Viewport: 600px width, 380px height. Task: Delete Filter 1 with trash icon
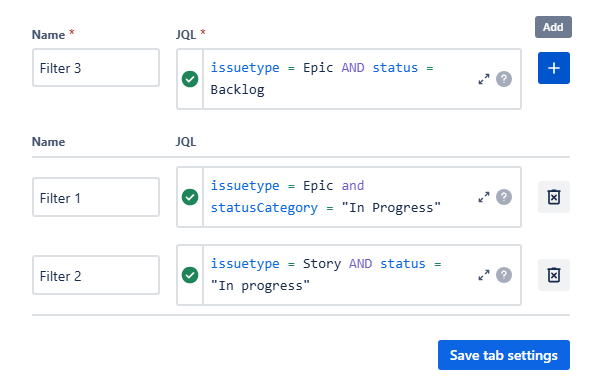coord(553,197)
